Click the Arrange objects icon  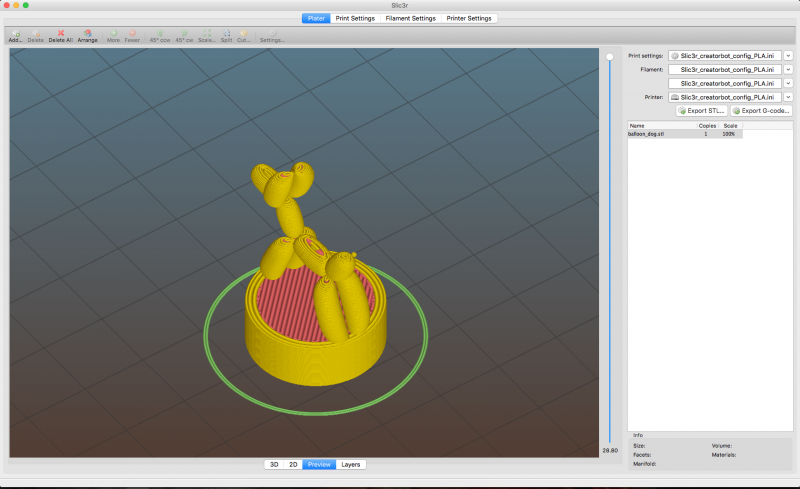[88, 35]
